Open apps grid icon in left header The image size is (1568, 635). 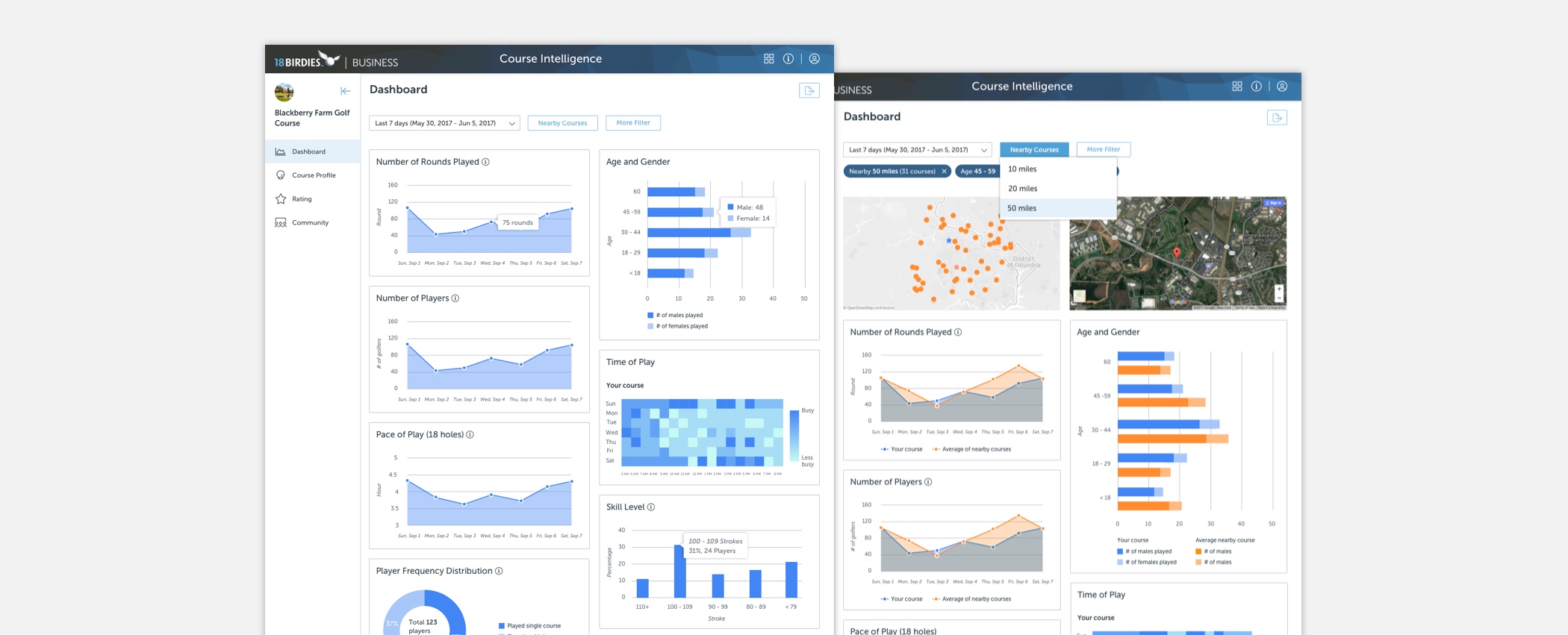(x=768, y=59)
